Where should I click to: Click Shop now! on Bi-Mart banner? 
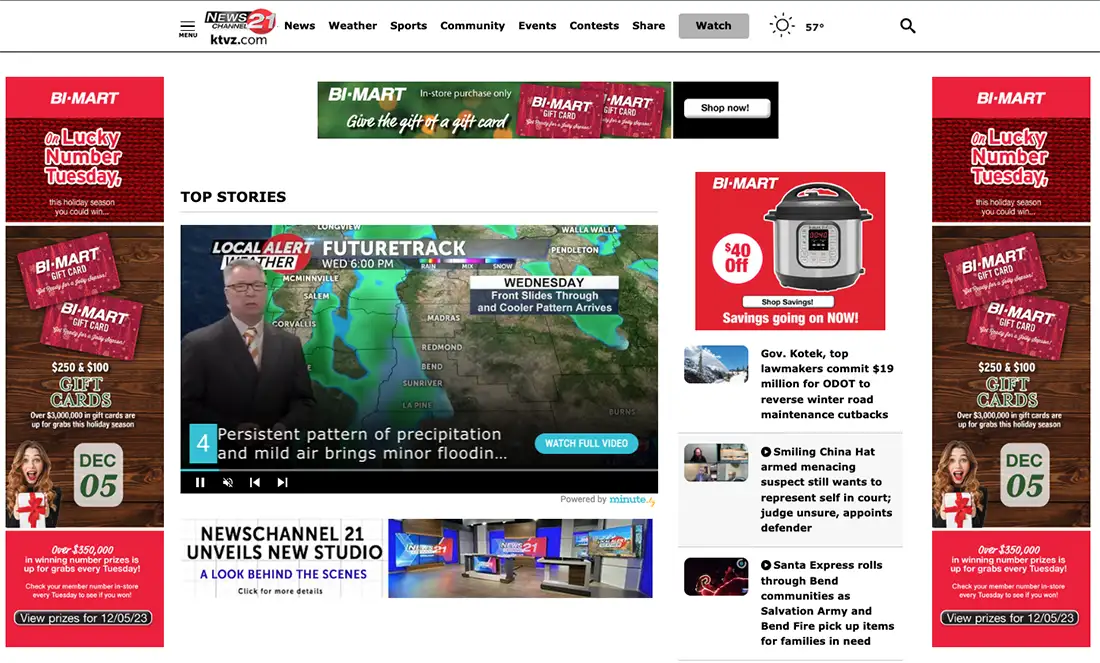tap(725, 107)
